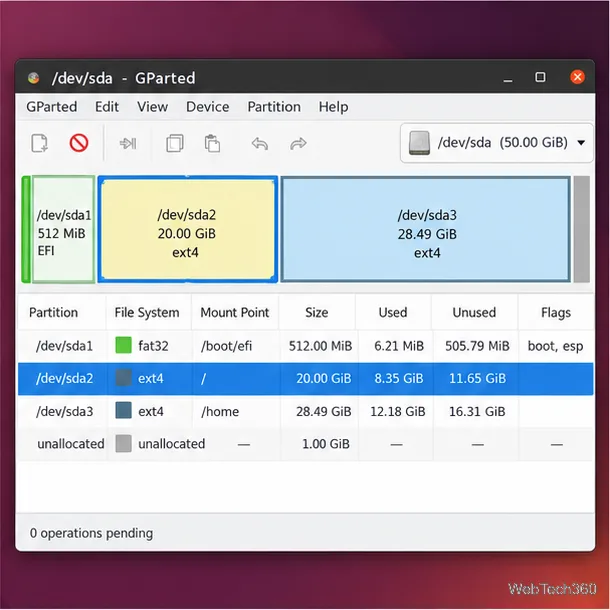Screen dimensions: 610x610
Task: Click the New partition toolbar icon
Action: pyautogui.click(x=39, y=144)
